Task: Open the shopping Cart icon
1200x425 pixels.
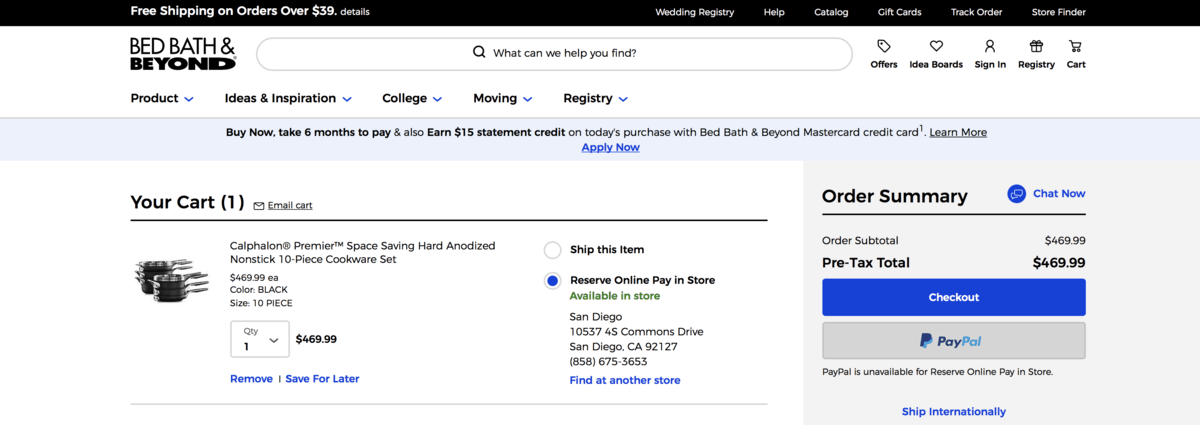Action: coord(1075,46)
